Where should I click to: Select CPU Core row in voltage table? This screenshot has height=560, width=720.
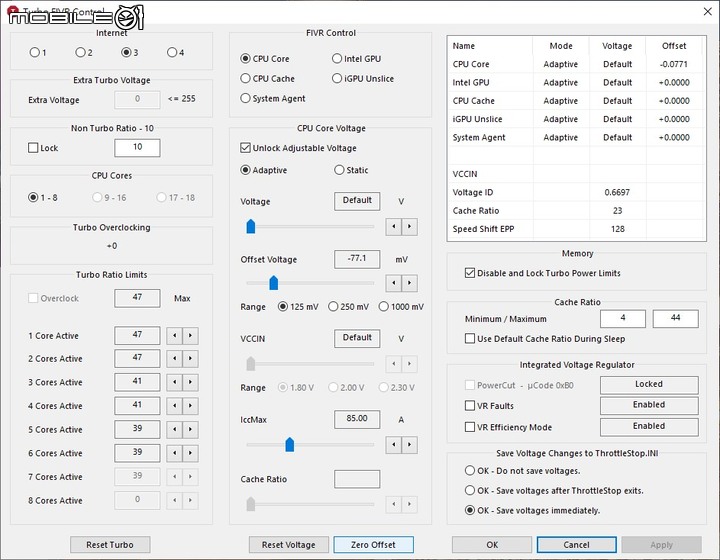point(576,64)
